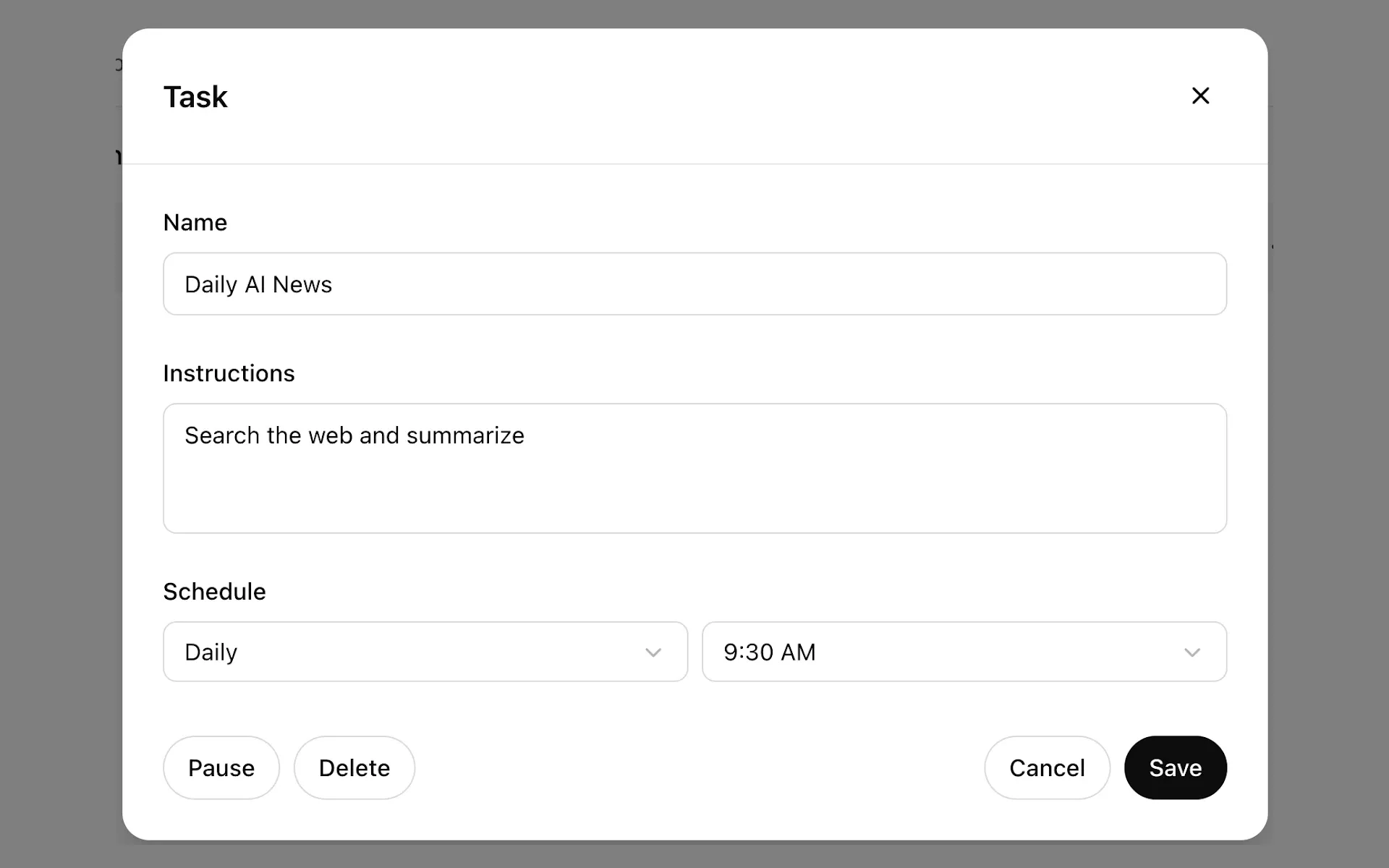Open the schedule frequency chevron
The image size is (1389, 868).
click(653, 652)
